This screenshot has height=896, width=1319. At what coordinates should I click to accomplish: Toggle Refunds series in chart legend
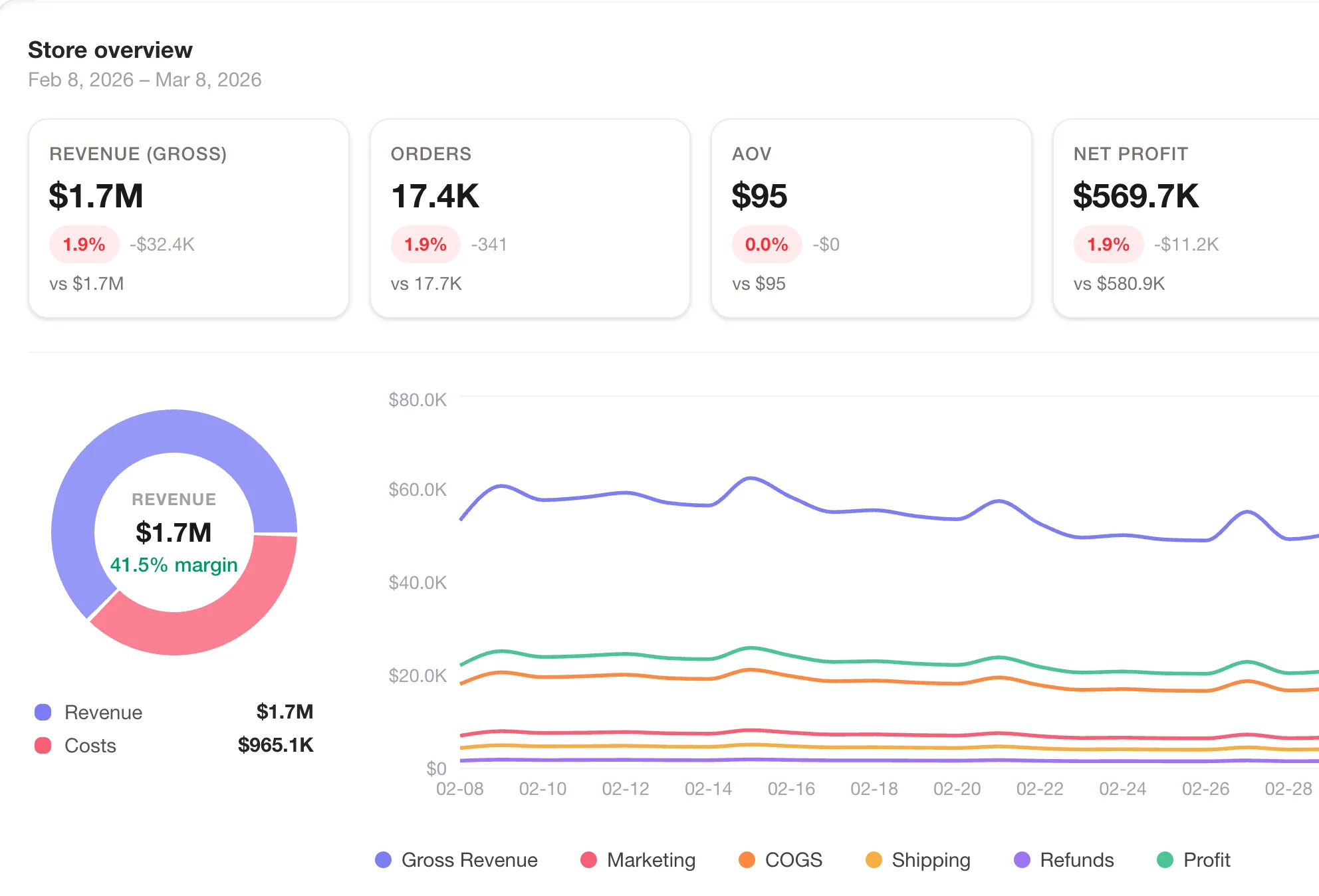pyautogui.click(x=1064, y=860)
